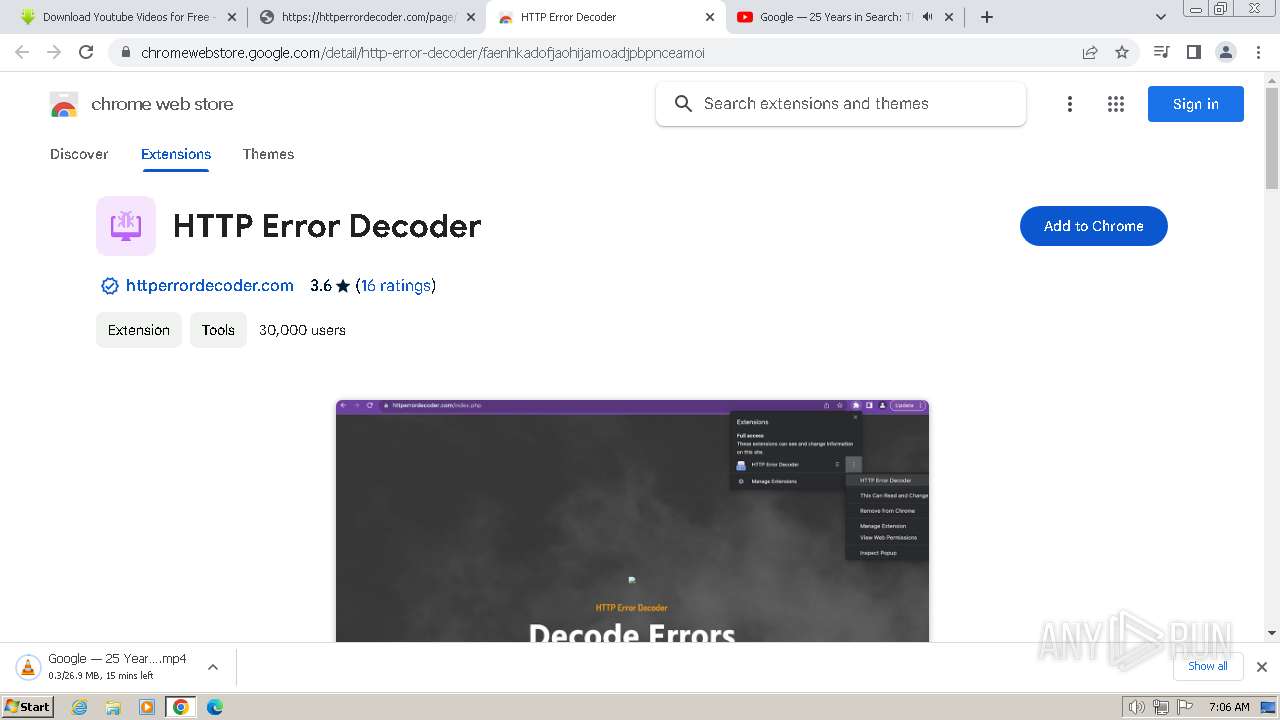Open the Discover section

coord(79,154)
